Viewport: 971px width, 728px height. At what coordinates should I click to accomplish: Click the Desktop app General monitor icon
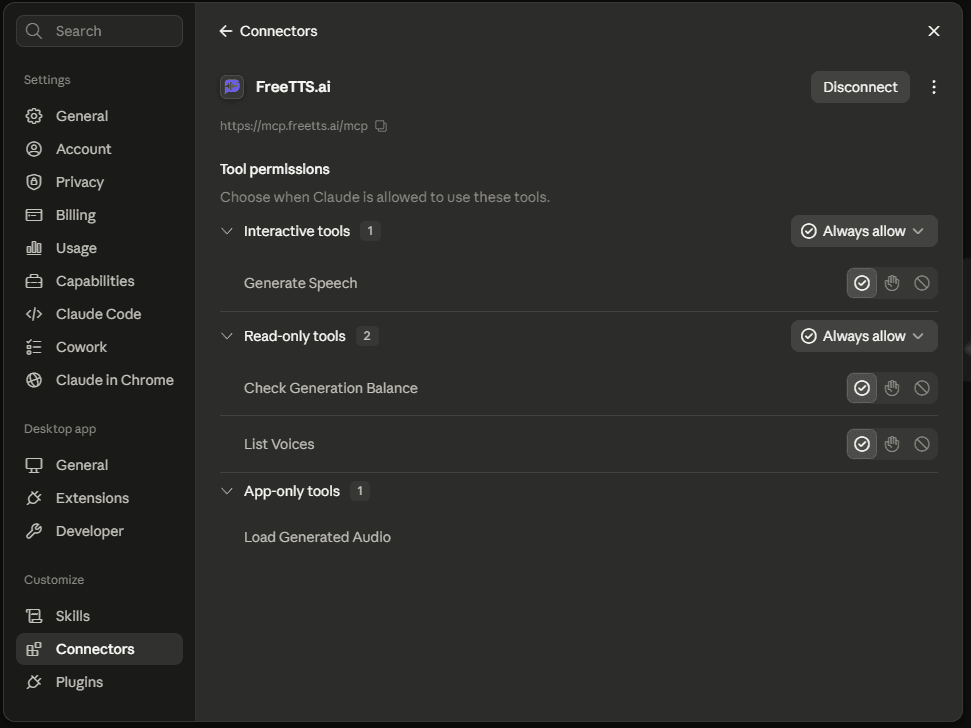(x=34, y=465)
